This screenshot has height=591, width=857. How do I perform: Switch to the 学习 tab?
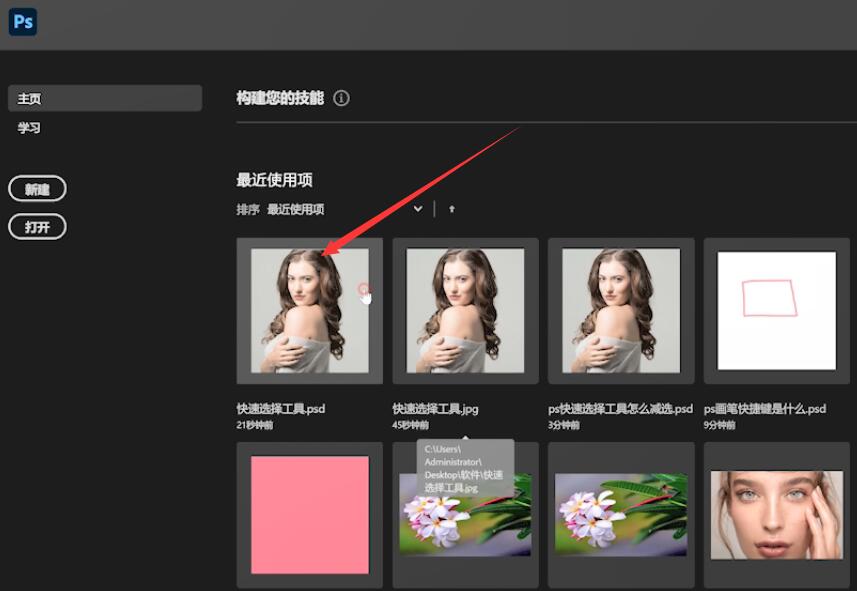[x=29, y=128]
